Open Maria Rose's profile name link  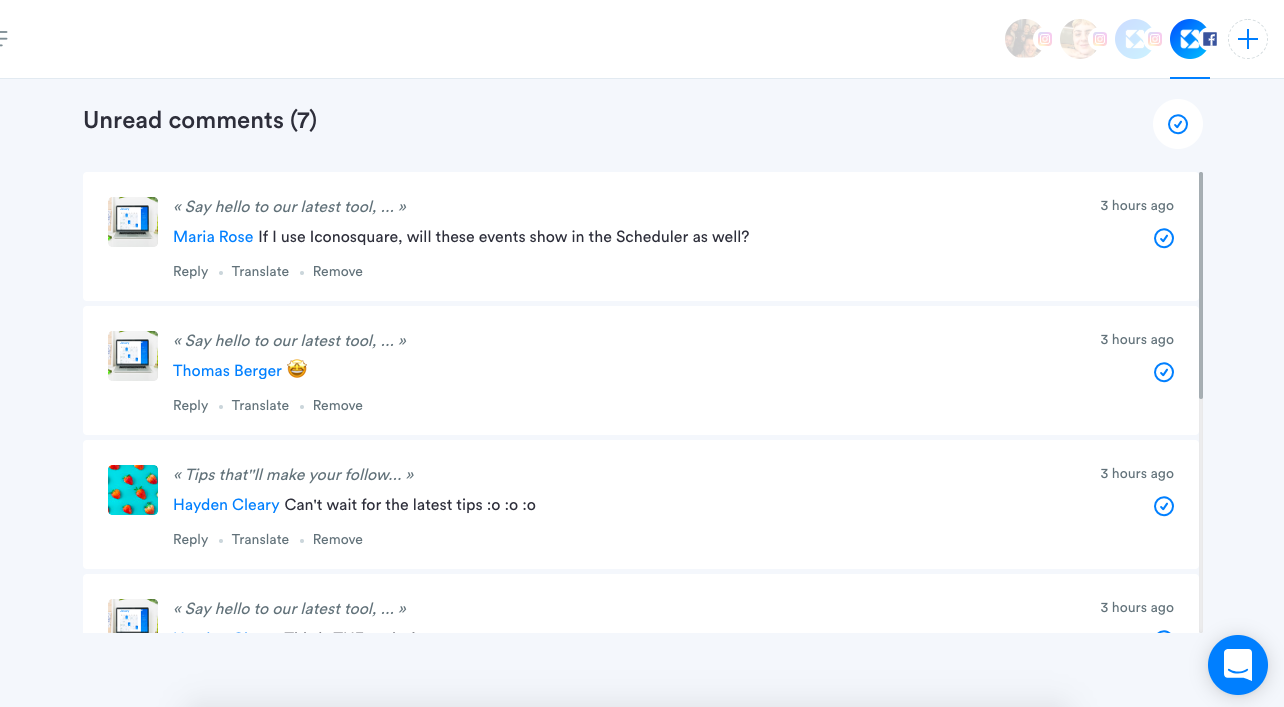pyautogui.click(x=213, y=237)
